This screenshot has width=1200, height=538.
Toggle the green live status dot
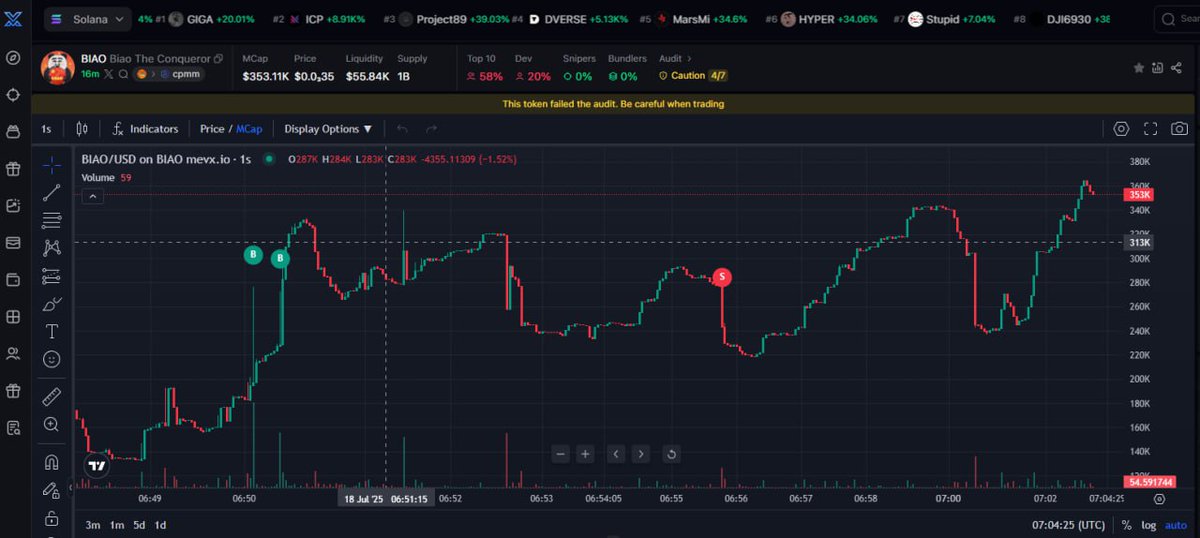pyautogui.click(x=269, y=159)
